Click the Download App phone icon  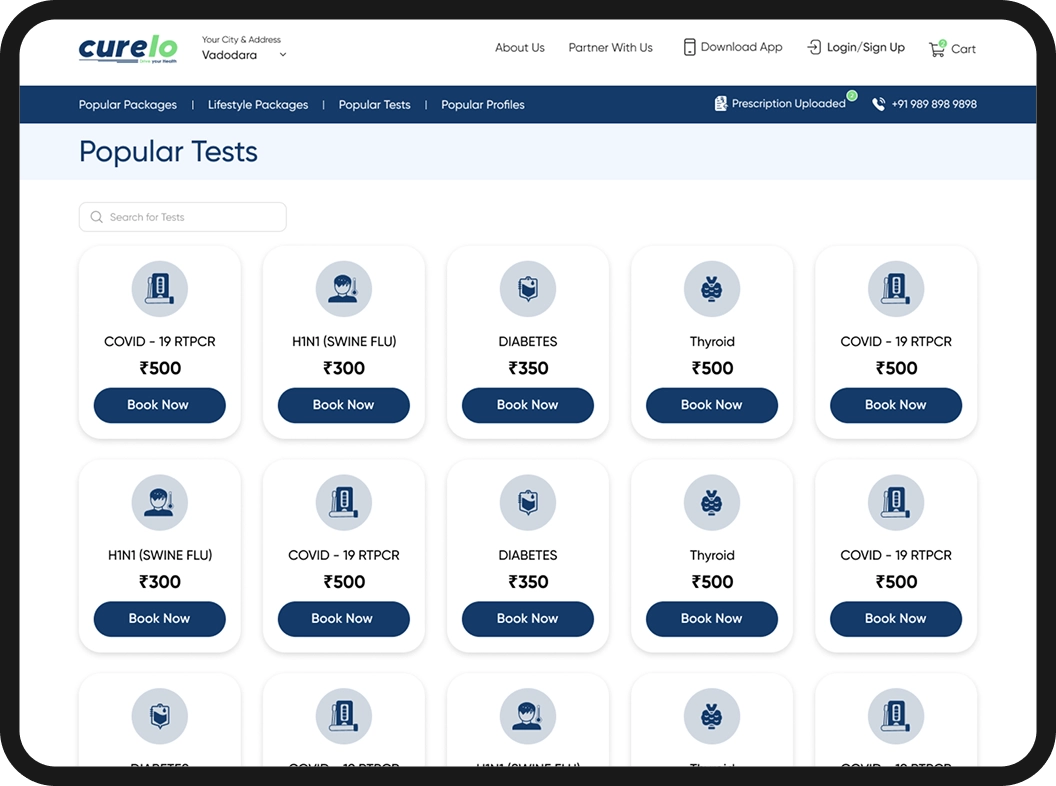689,47
